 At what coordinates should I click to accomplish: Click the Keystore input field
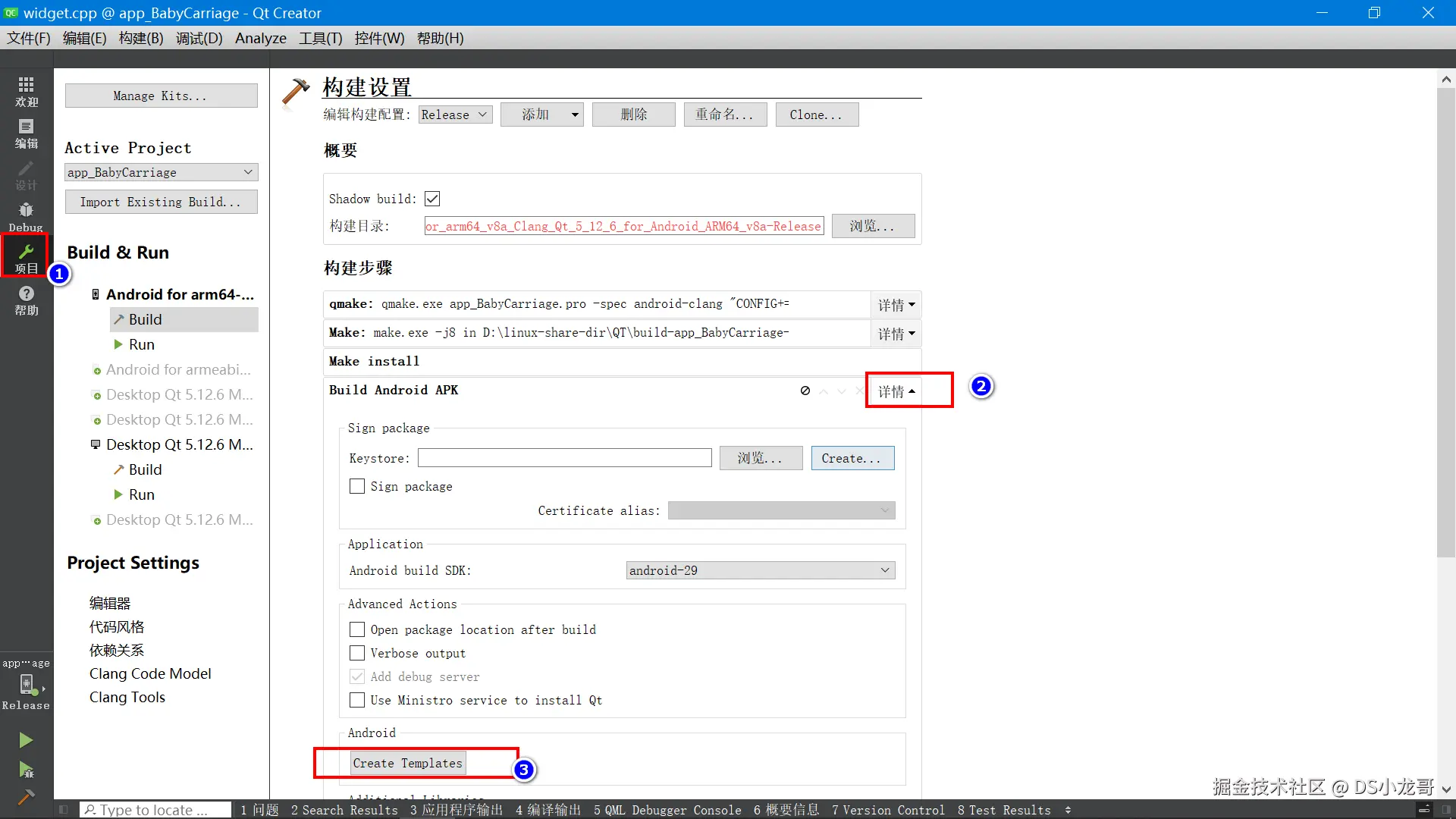tap(564, 458)
